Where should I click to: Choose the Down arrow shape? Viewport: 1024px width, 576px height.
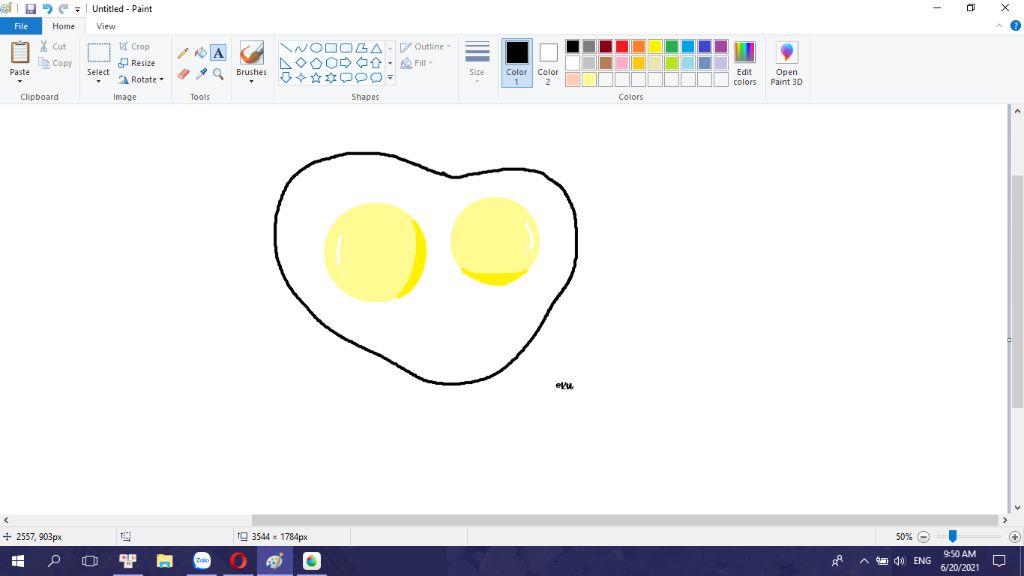point(285,78)
